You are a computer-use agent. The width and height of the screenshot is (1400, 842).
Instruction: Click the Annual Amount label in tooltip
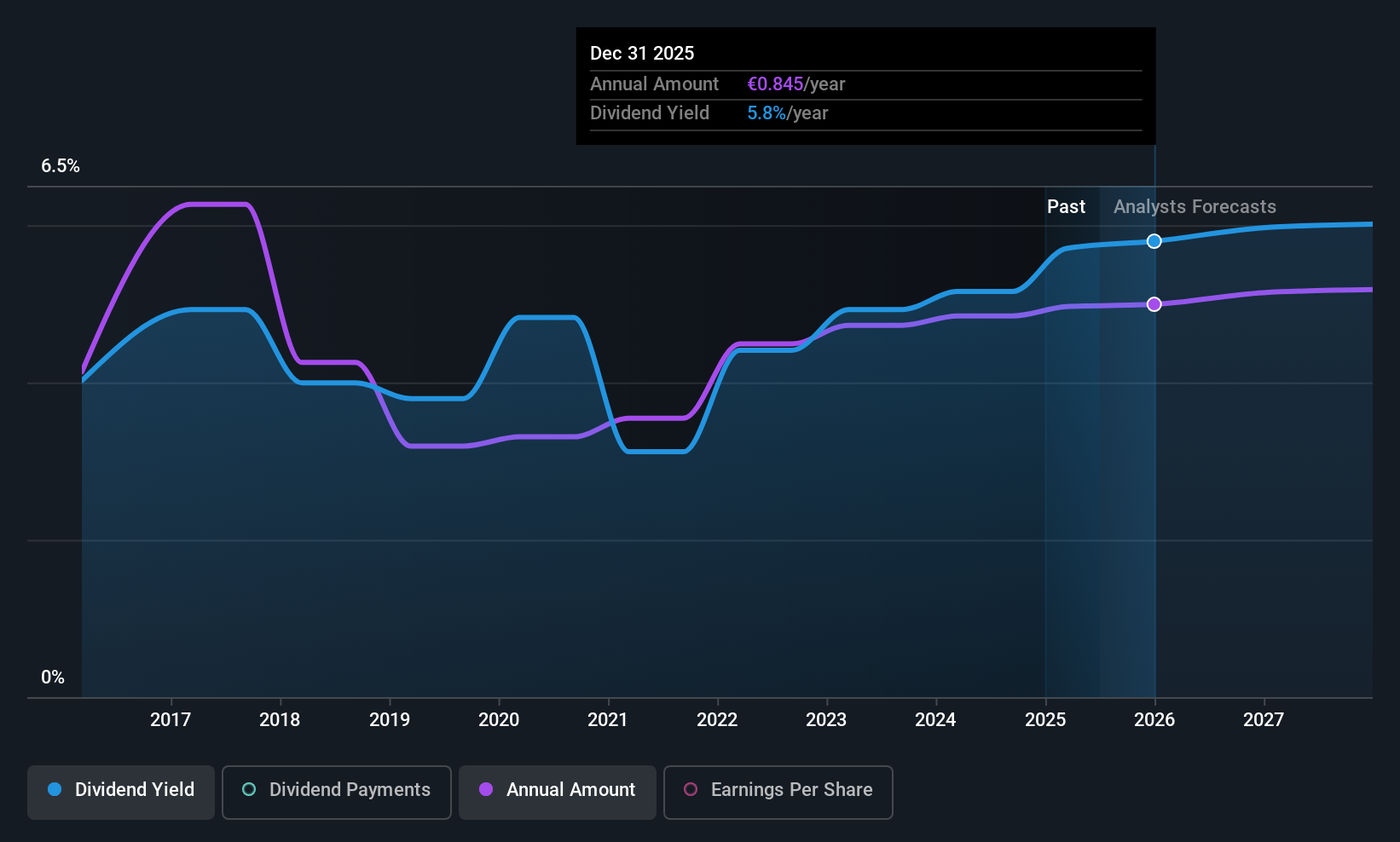tap(654, 84)
